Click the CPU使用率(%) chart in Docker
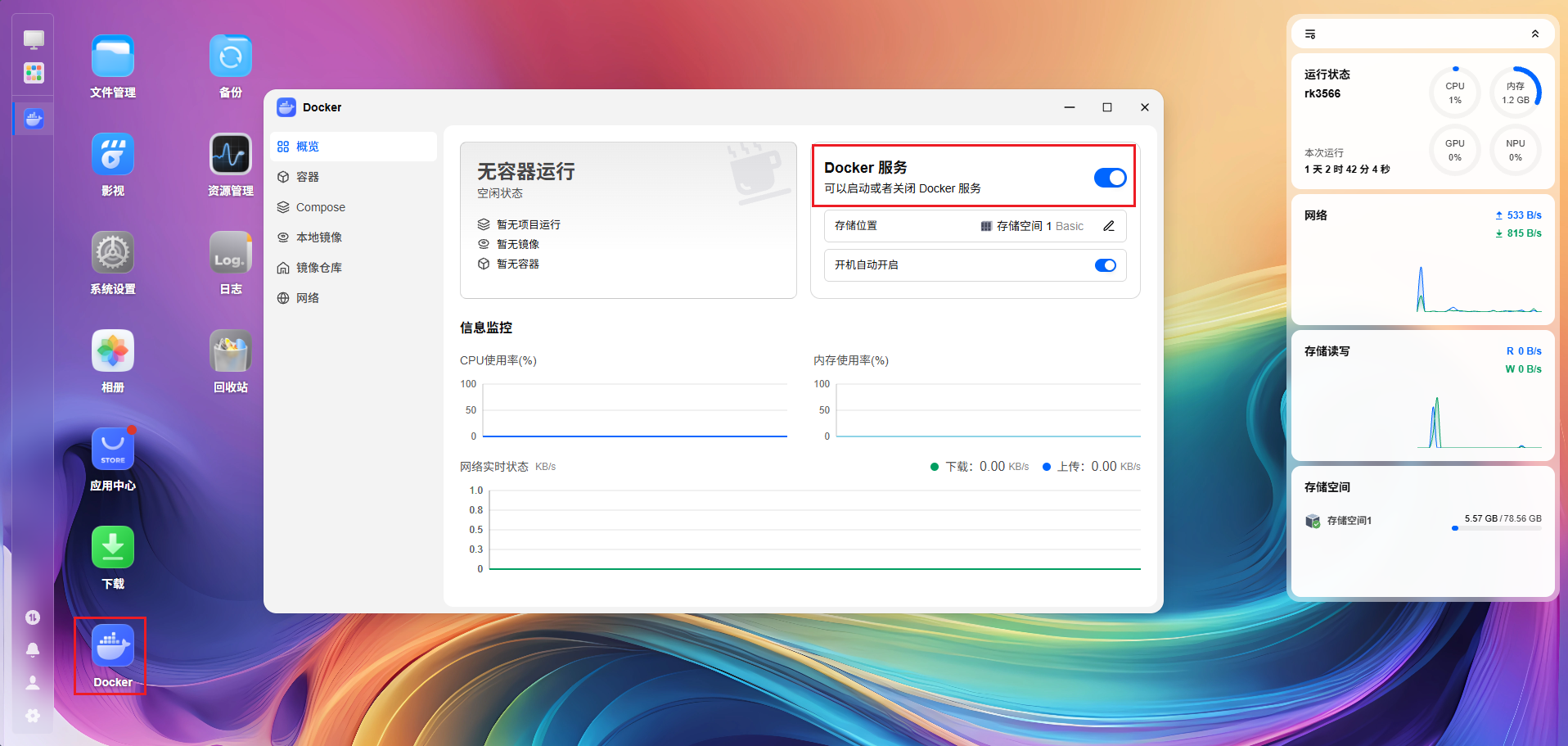This screenshot has height=746, width=1568. (x=624, y=409)
